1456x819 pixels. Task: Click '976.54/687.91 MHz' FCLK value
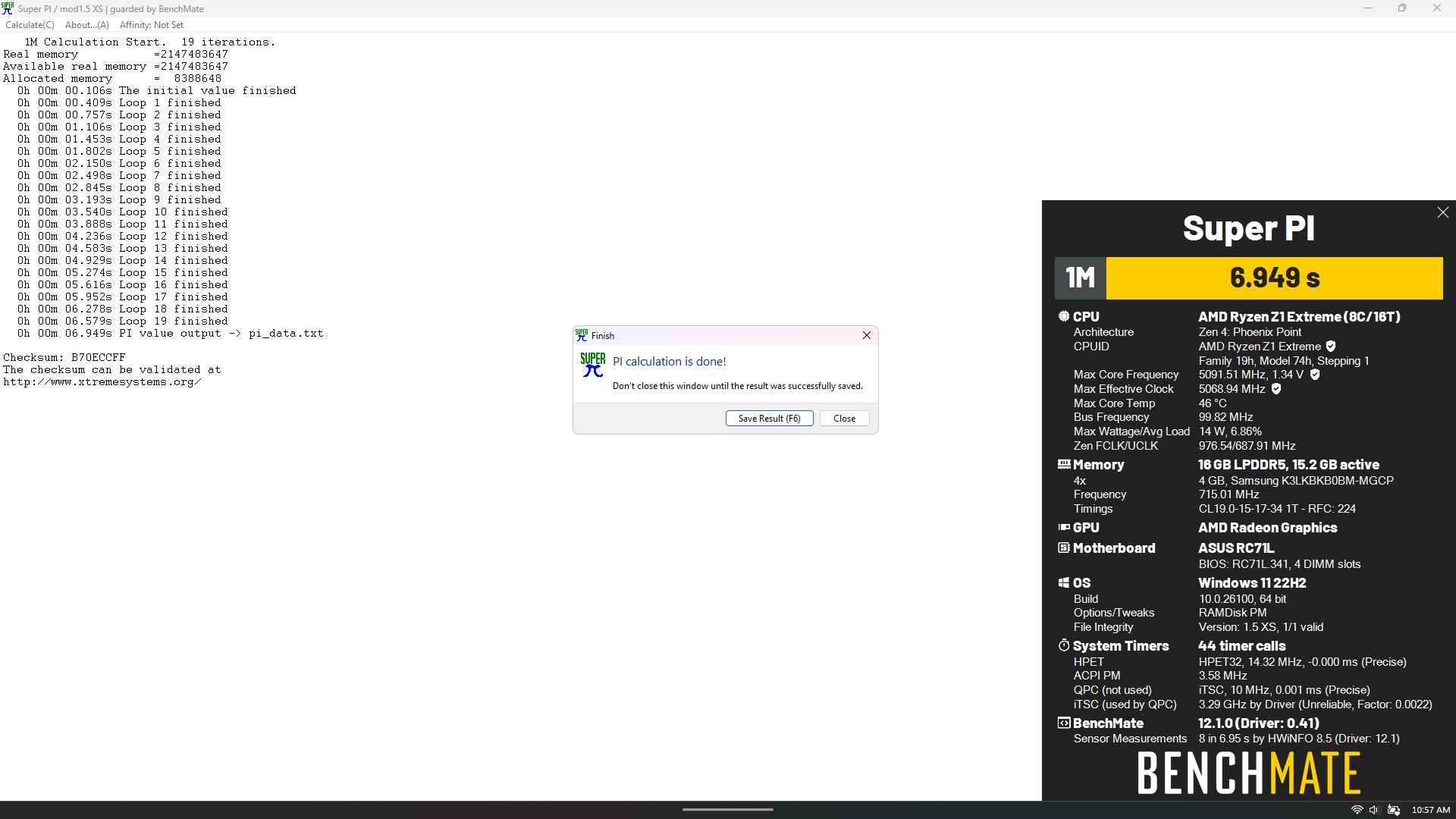[1247, 446]
